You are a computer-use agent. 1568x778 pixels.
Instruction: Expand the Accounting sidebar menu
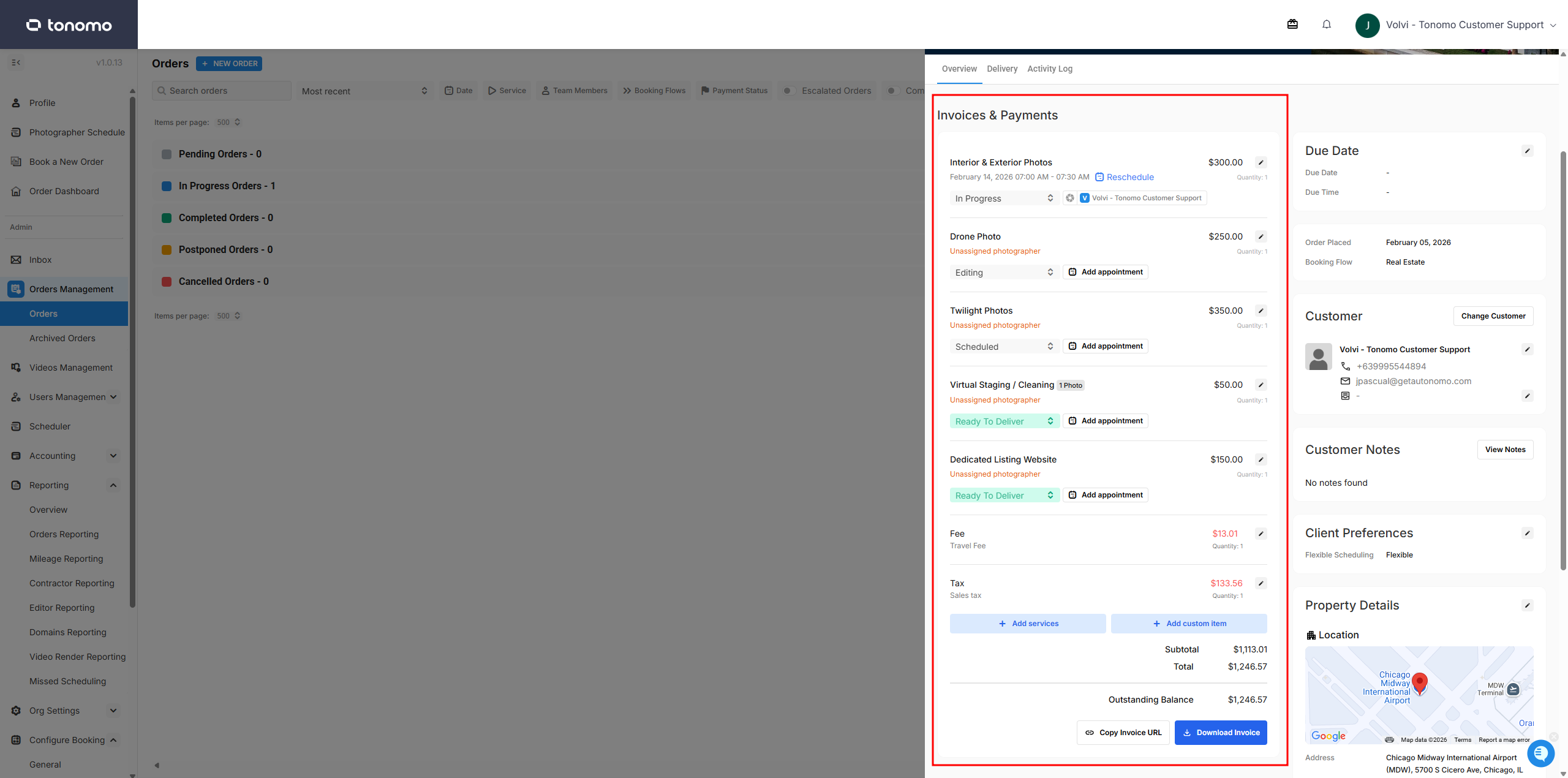[x=113, y=456]
